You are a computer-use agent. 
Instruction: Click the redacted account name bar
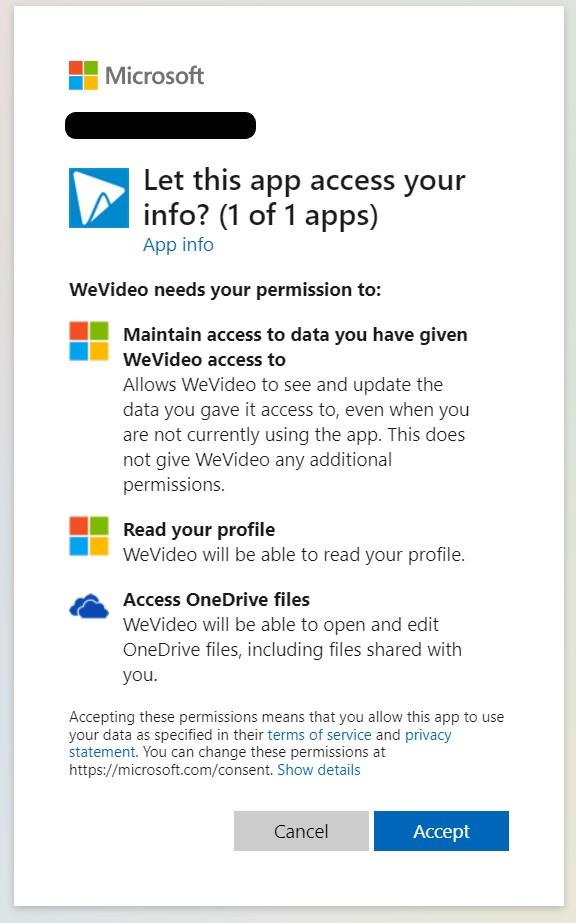coord(161,125)
